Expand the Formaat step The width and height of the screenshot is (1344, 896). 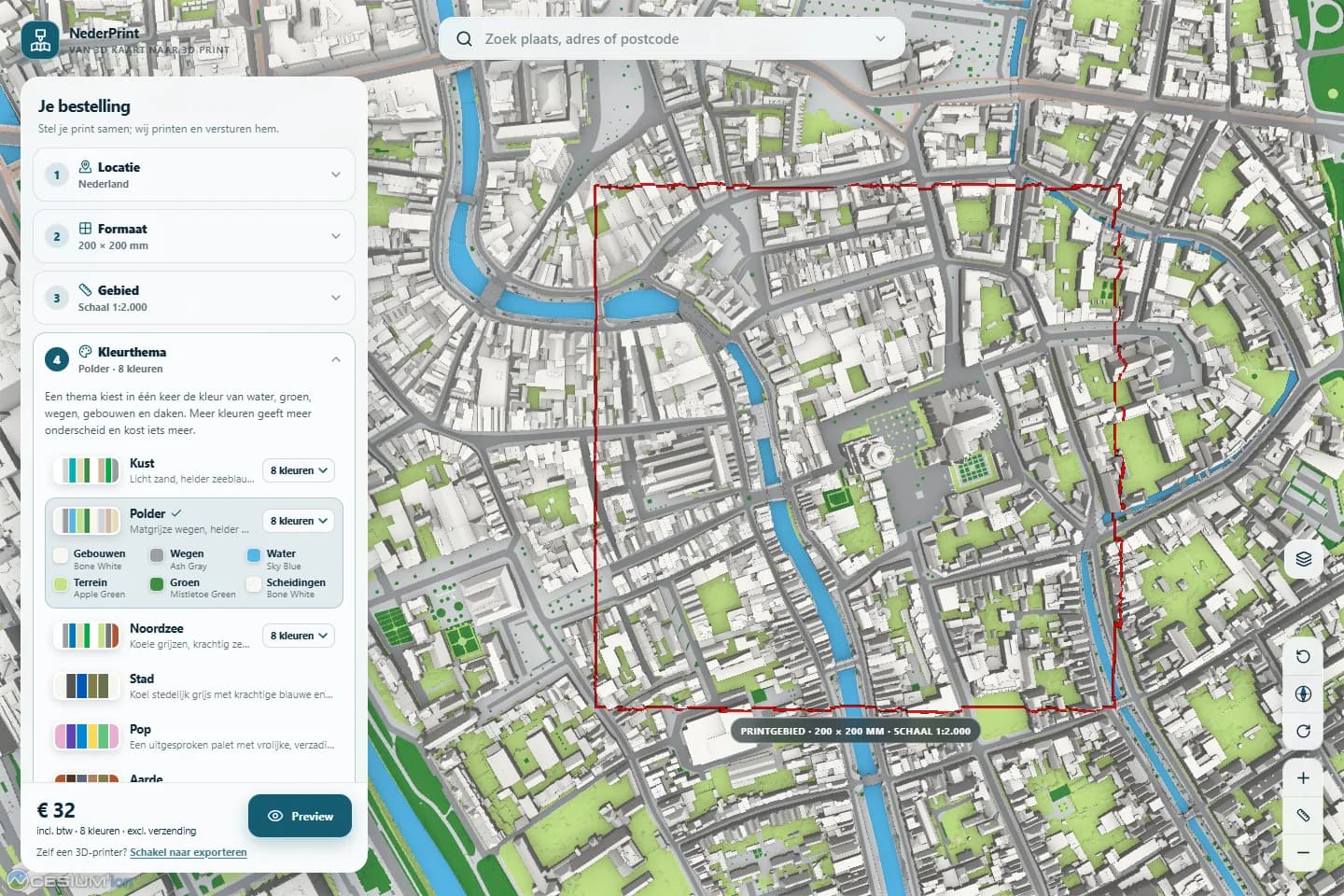194,236
